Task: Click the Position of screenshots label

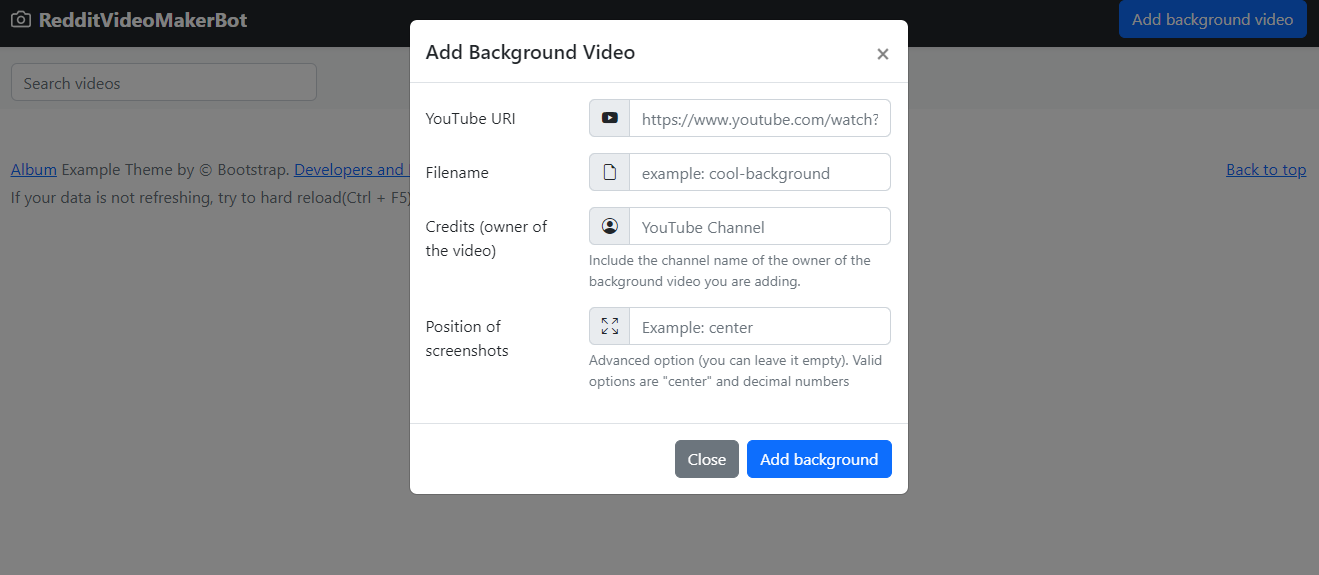Action: pos(467,338)
